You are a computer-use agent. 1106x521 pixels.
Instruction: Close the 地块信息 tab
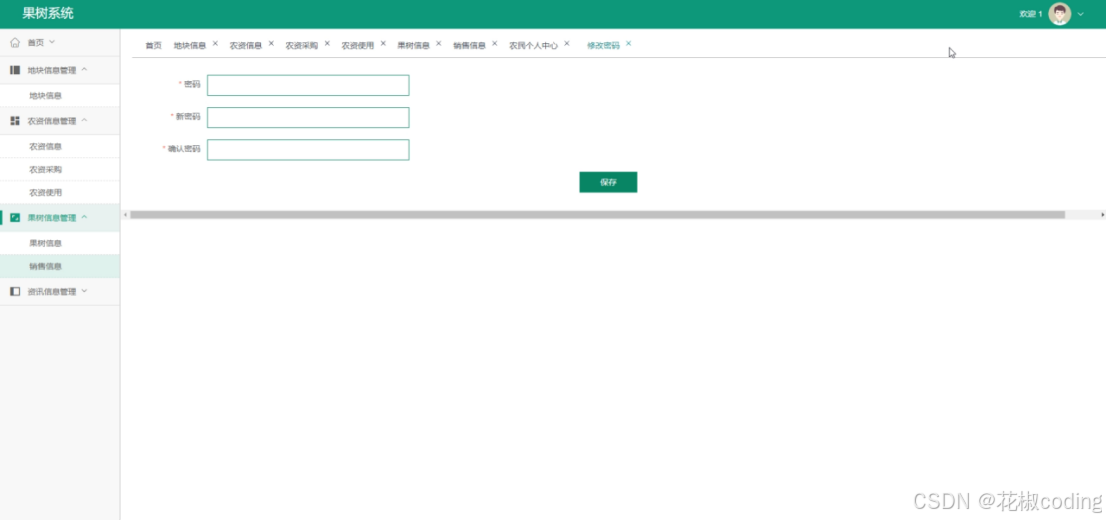(x=215, y=44)
